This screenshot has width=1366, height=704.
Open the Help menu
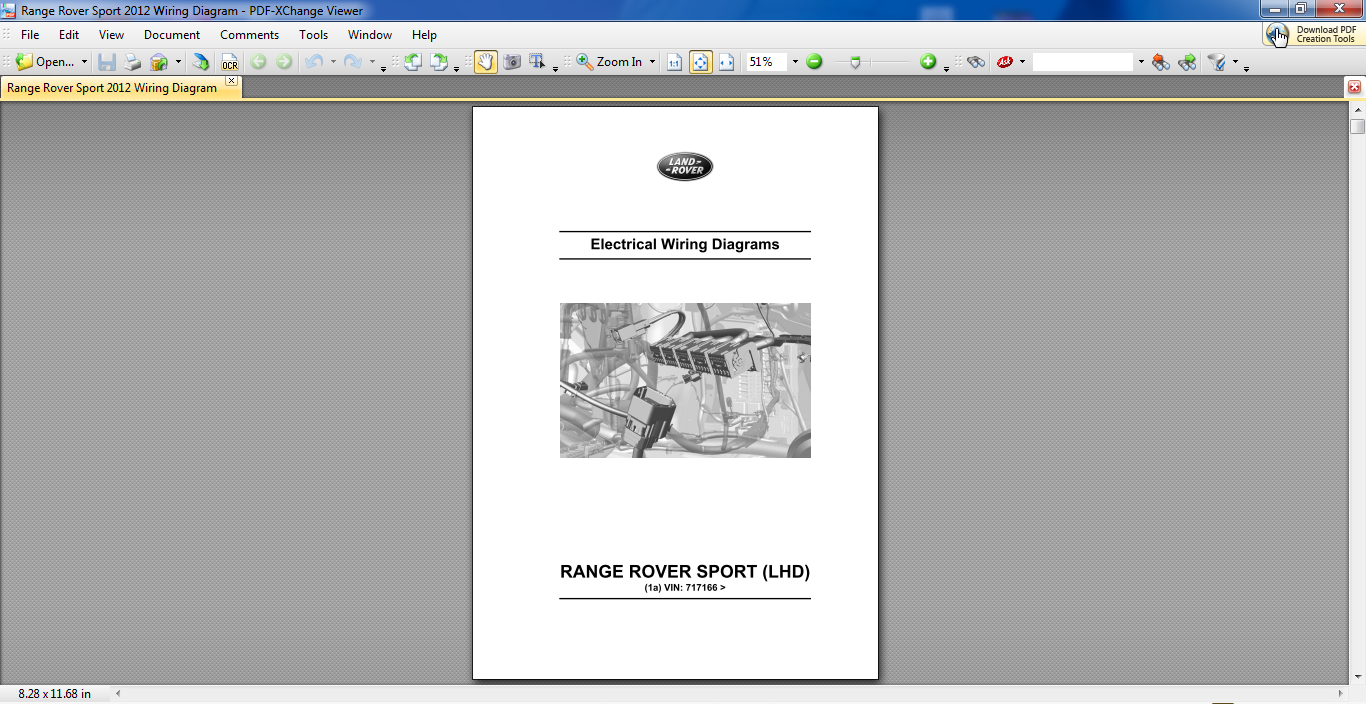pyautogui.click(x=424, y=34)
